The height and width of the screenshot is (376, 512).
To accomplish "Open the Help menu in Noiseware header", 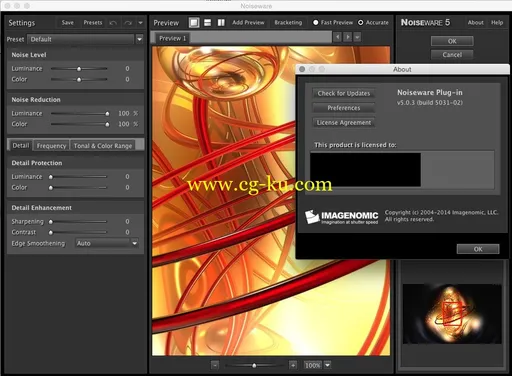I will (x=497, y=23).
